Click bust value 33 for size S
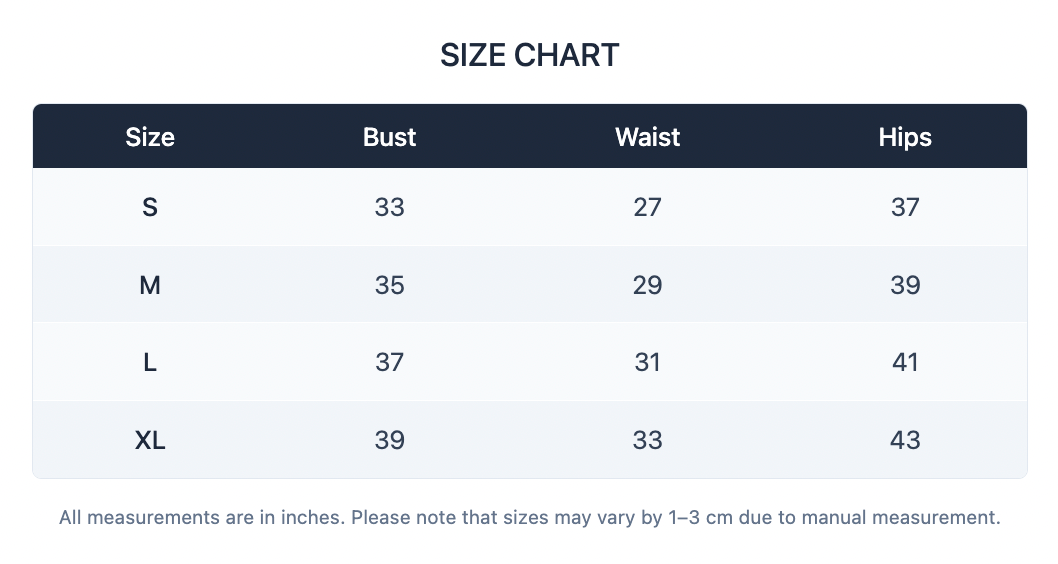Screen dimensions: 1058x564 (x=389, y=207)
